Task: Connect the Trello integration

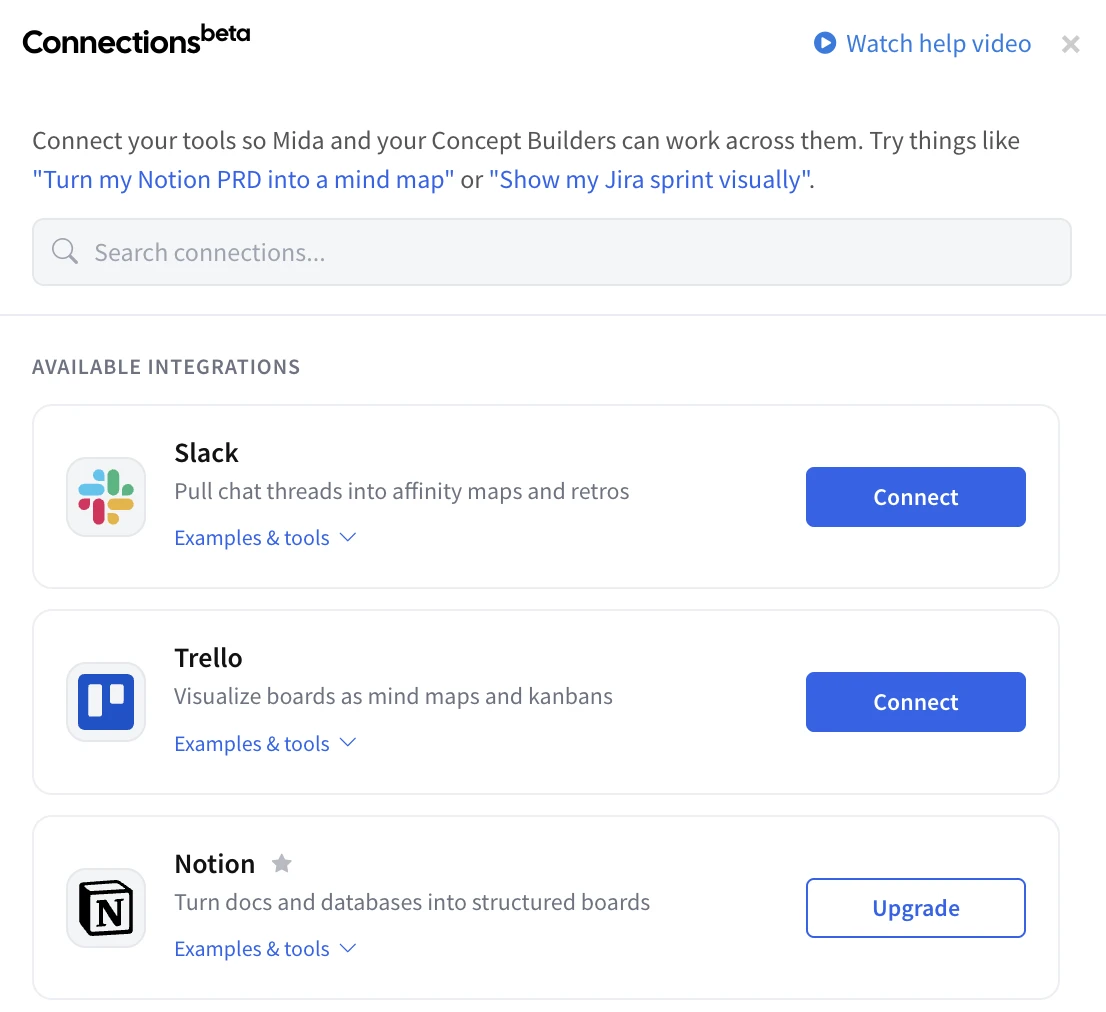Action: (x=916, y=702)
